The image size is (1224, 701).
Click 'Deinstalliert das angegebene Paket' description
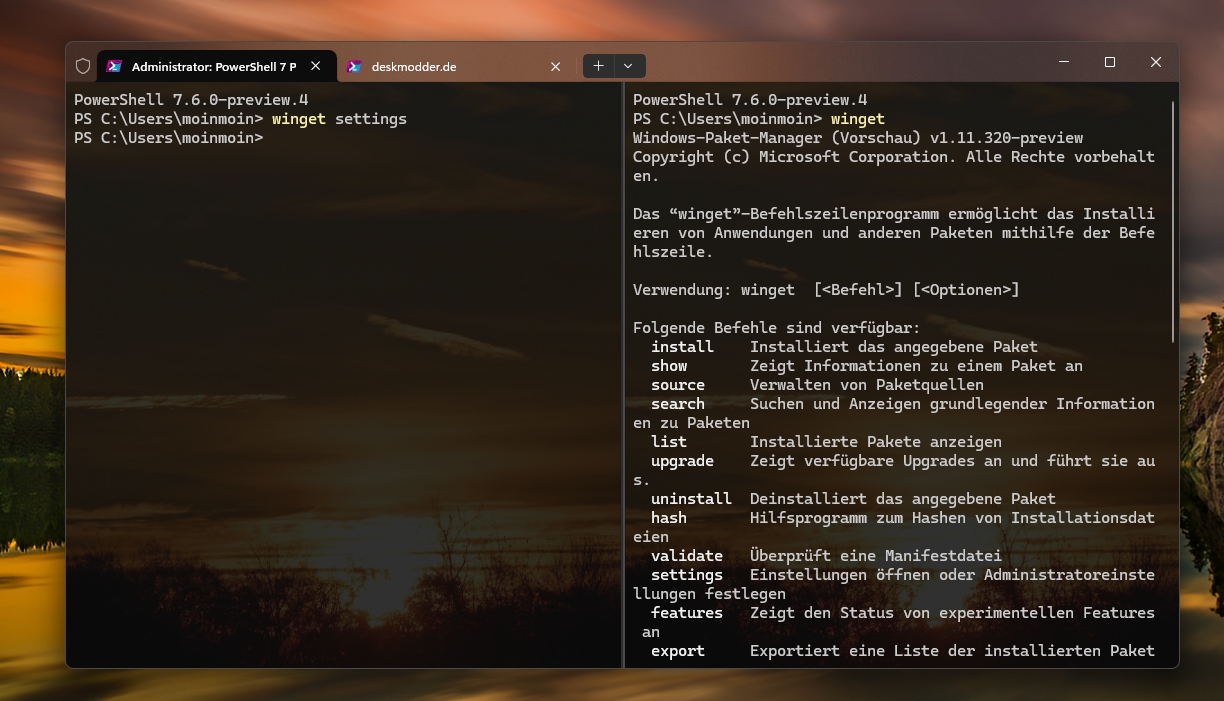pos(903,499)
